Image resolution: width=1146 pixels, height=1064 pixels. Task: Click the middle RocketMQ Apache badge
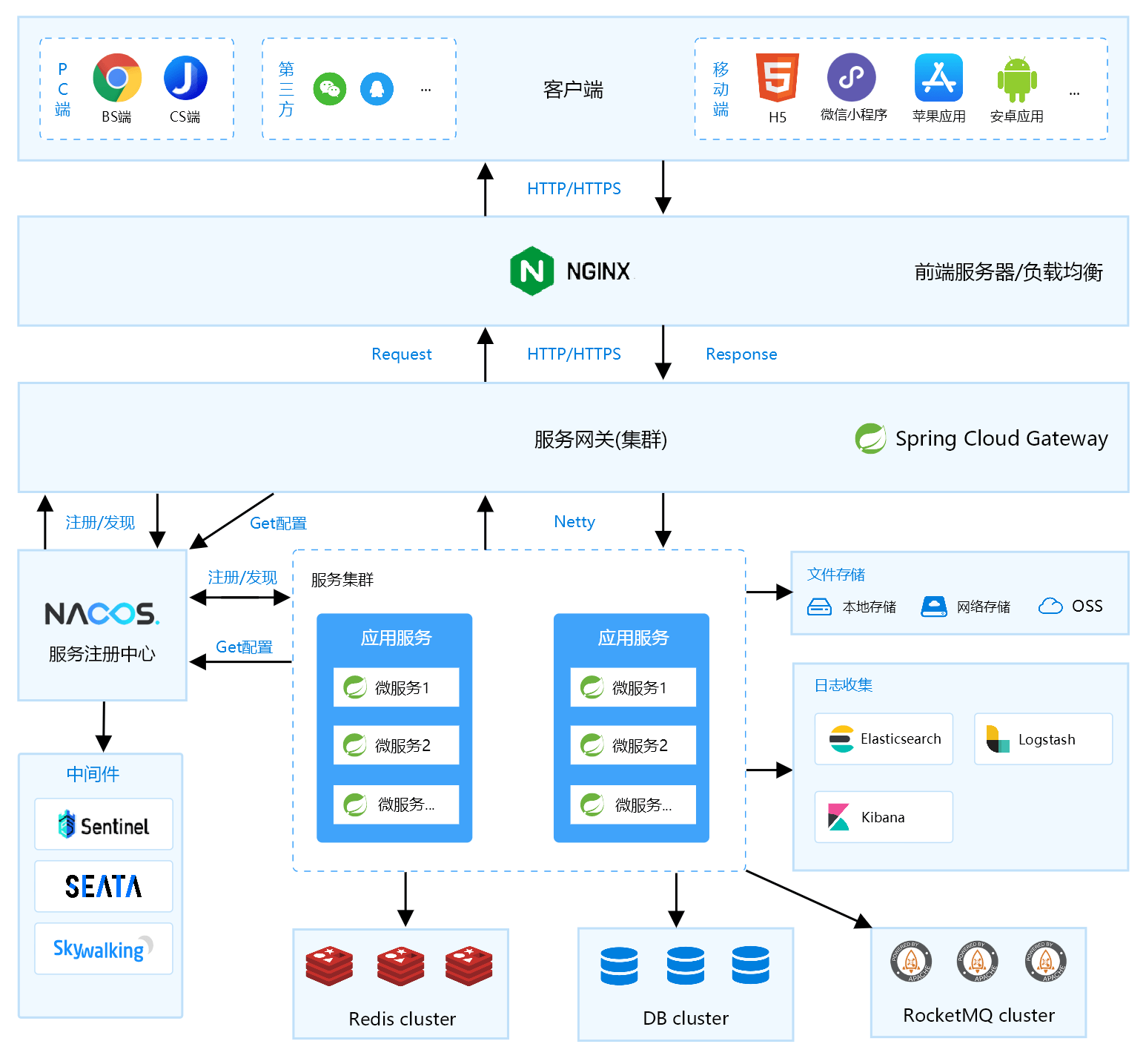point(978,961)
